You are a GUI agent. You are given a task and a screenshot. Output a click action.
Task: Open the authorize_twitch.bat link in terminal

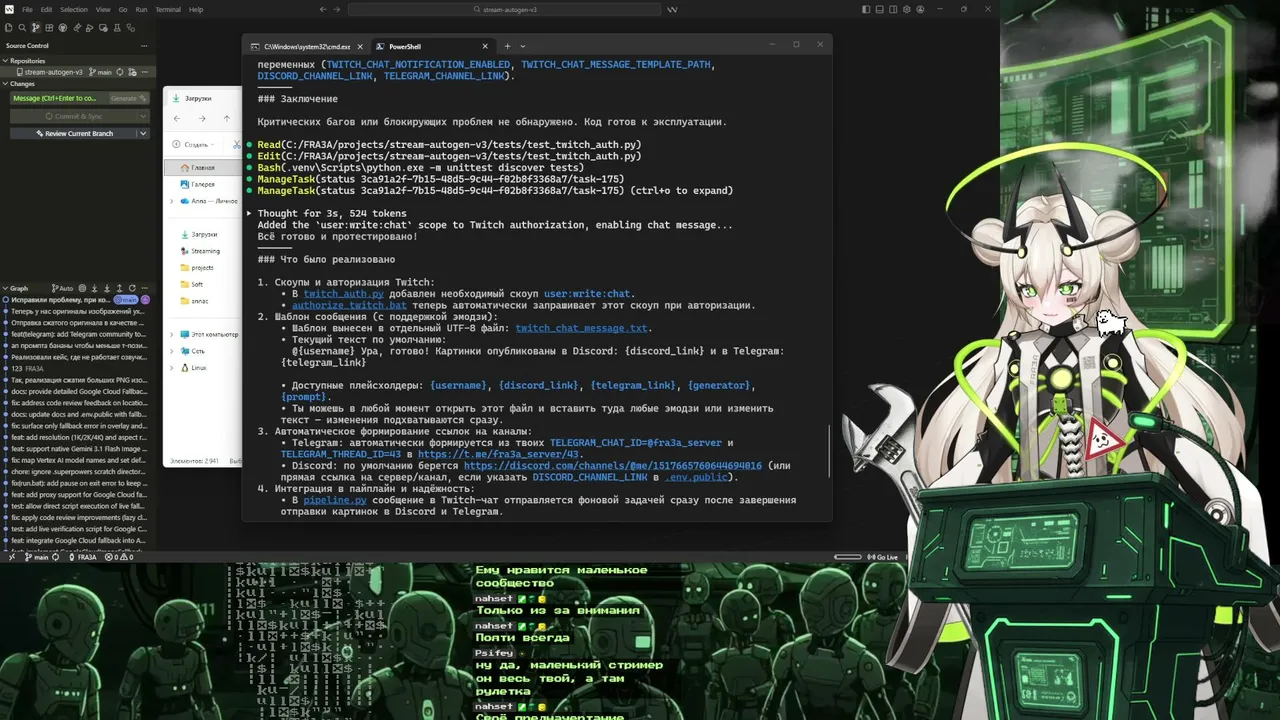(350, 305)
